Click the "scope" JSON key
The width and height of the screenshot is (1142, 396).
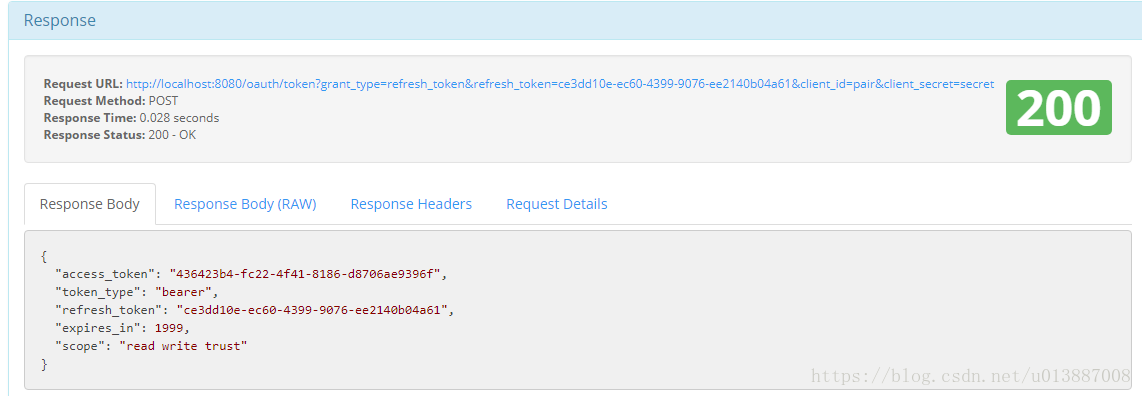click(x=82, y=346)
